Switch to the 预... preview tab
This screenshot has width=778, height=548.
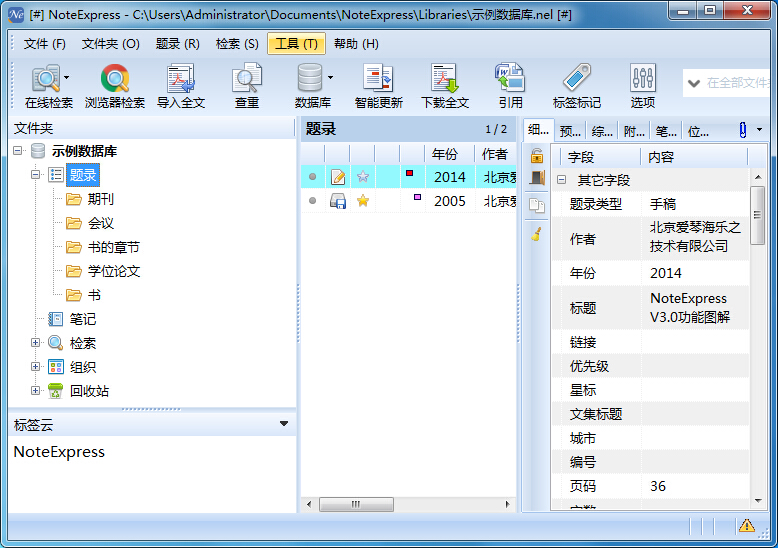570,132
